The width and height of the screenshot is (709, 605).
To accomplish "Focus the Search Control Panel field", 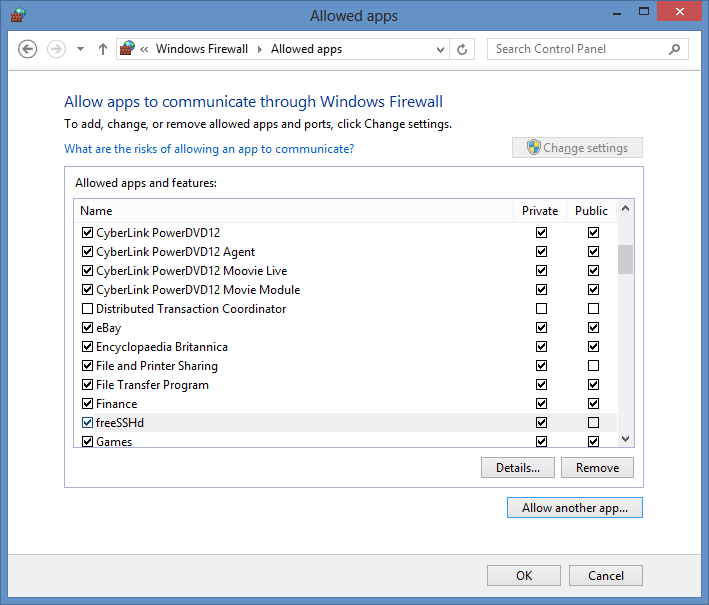I will pyautogui.click(x=587, y=49).
